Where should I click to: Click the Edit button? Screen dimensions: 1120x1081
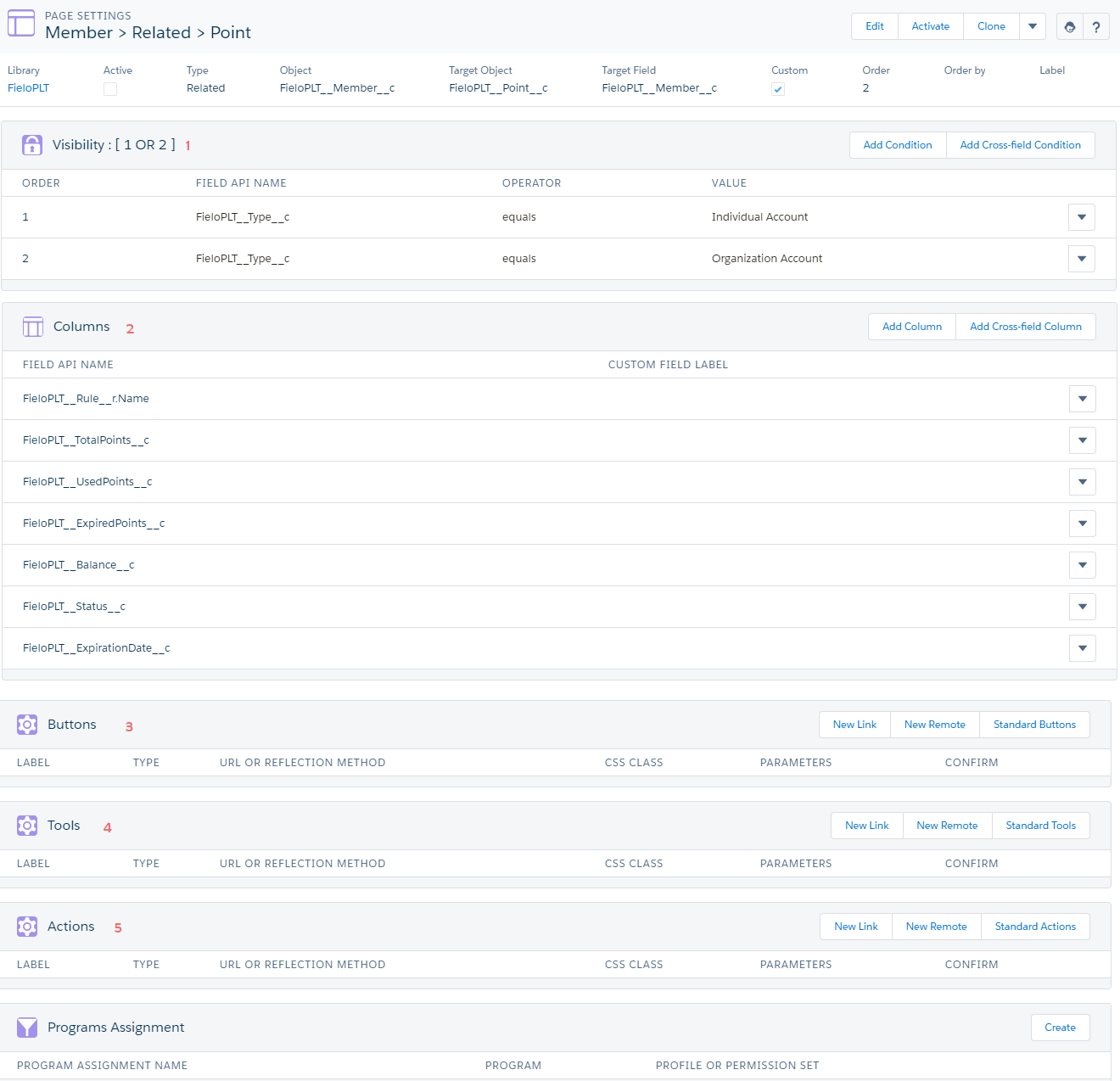(875, 26)
